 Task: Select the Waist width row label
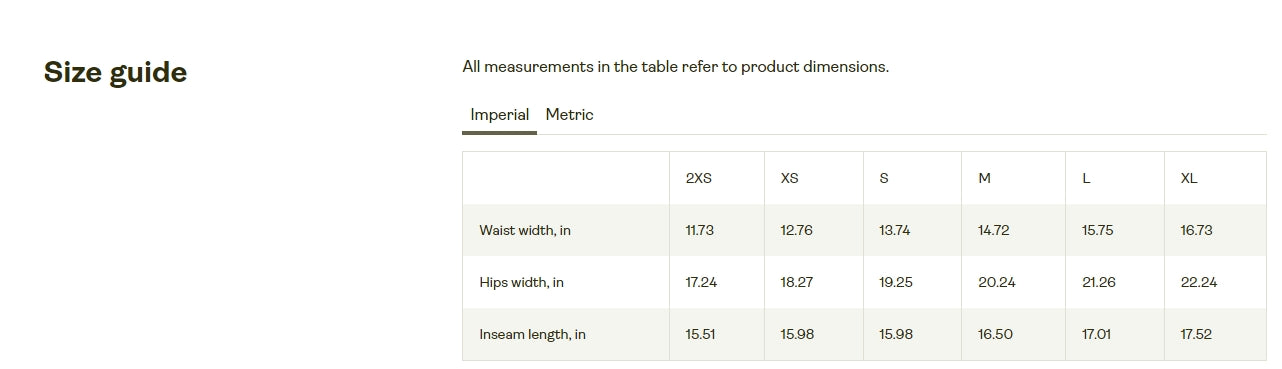[x=525, y=230]
